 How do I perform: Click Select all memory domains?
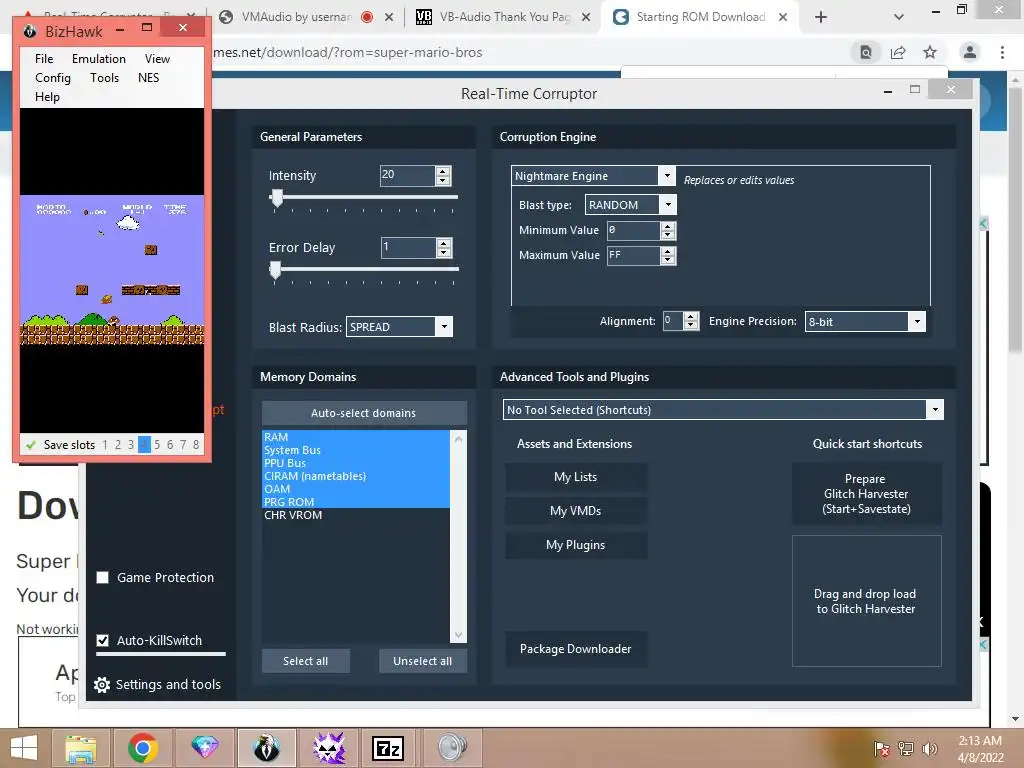click(306, 661)
